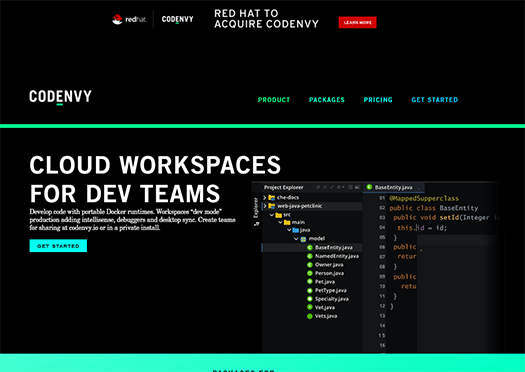Screen dimensions: 525x372
Task: Click the cyan Get Started button
Action: pos(58,246)
